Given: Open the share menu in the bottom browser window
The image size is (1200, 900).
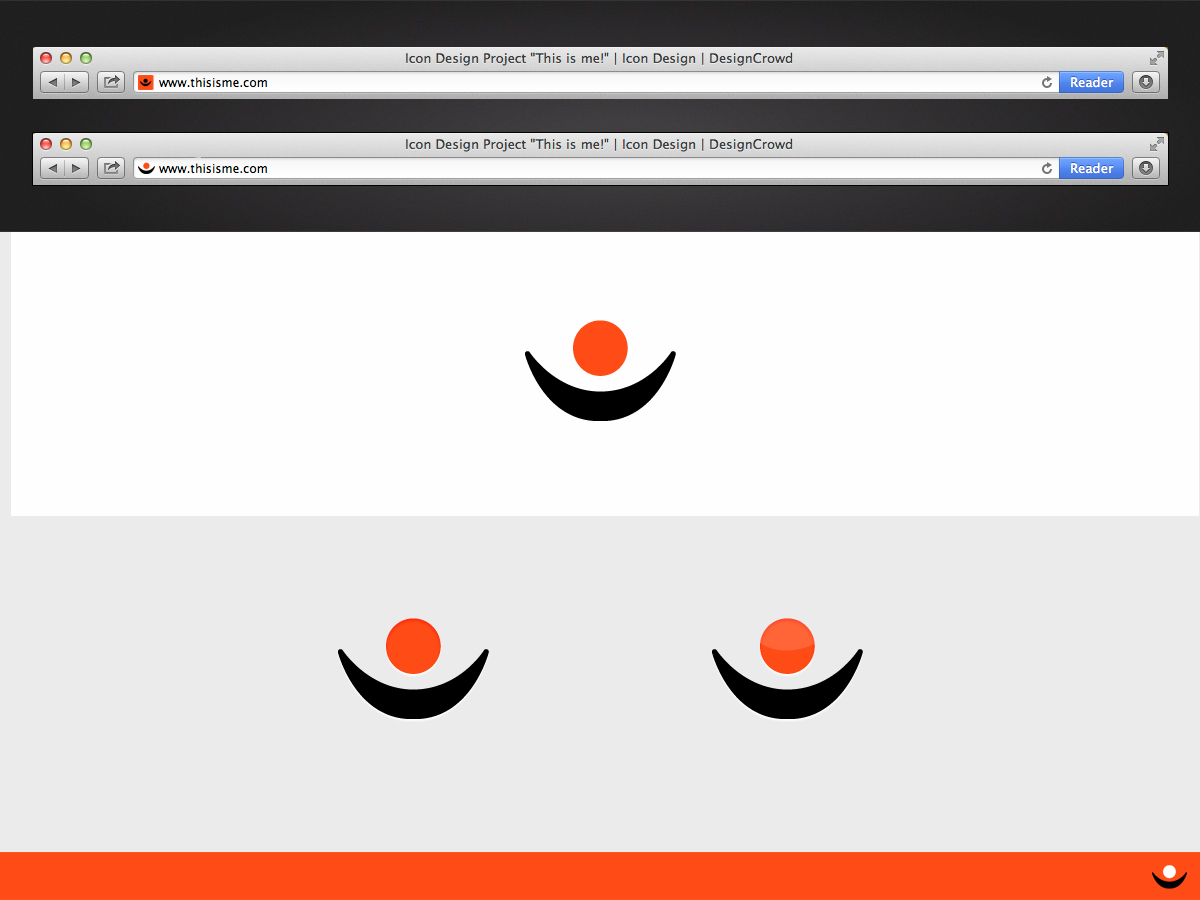Looking at the screenshot, I should (x=111, y=168).
